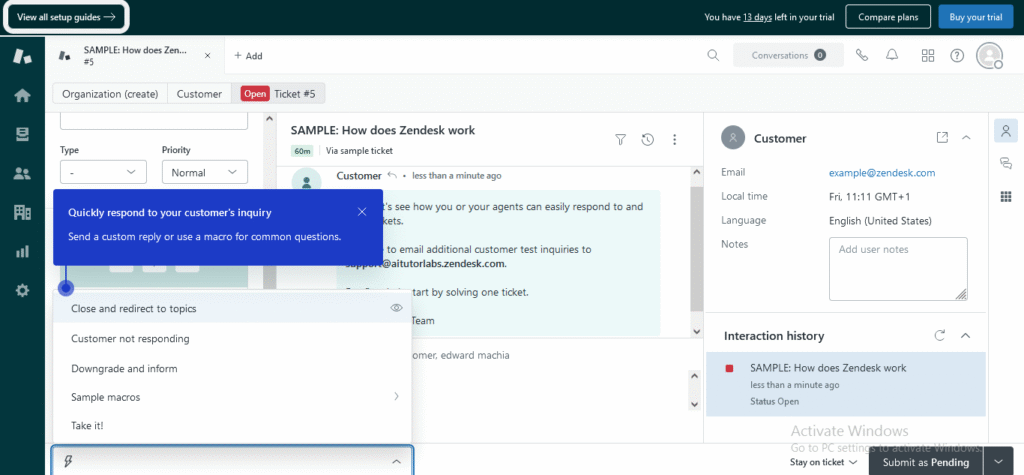Image resolution: width=1024 pixels, height=475 pixels.
Task: Add a new ticket tab
Action: point(248,56)
